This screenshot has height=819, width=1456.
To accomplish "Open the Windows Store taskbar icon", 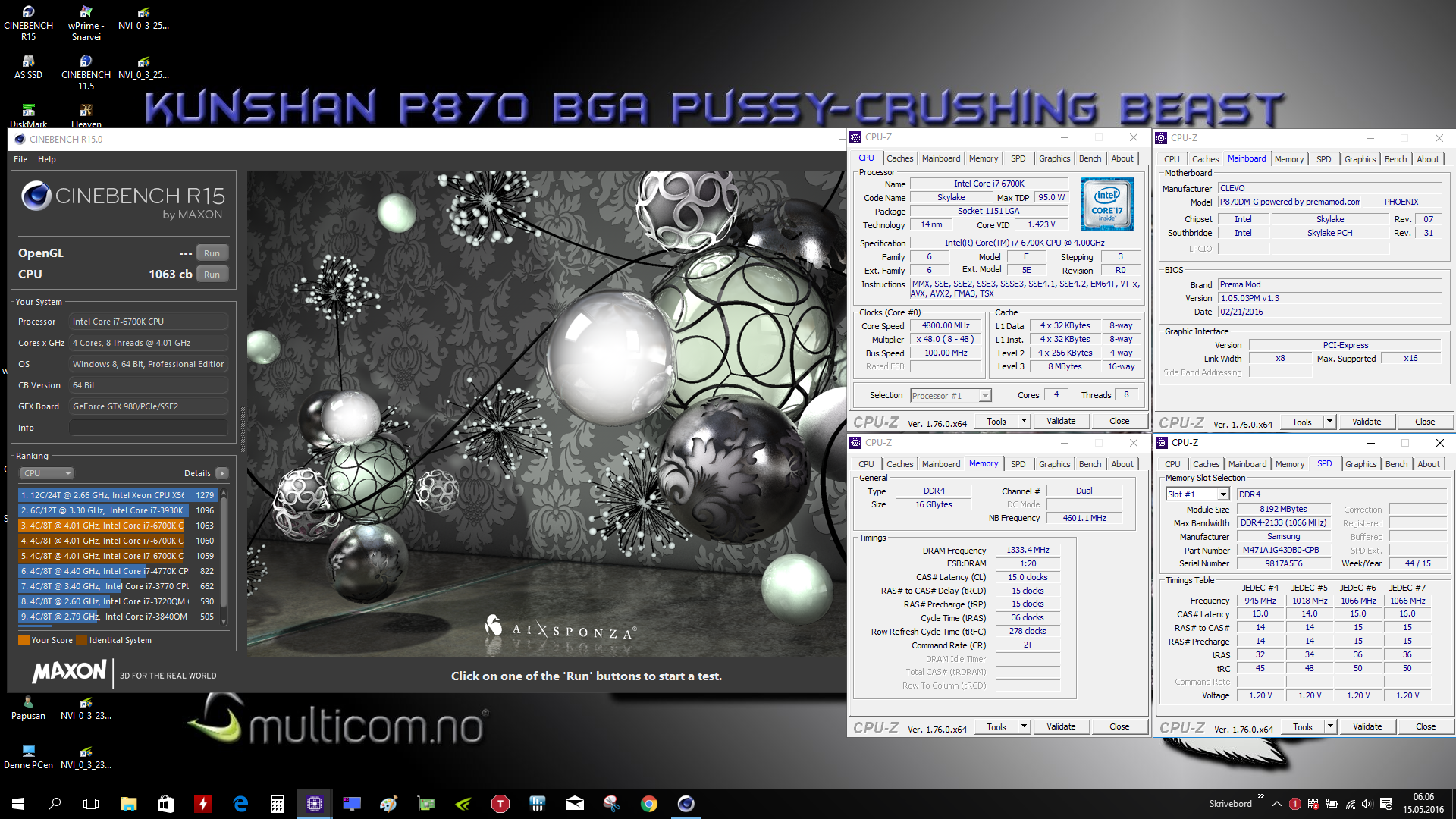I will pyautogui.click(x=165, y=804).
